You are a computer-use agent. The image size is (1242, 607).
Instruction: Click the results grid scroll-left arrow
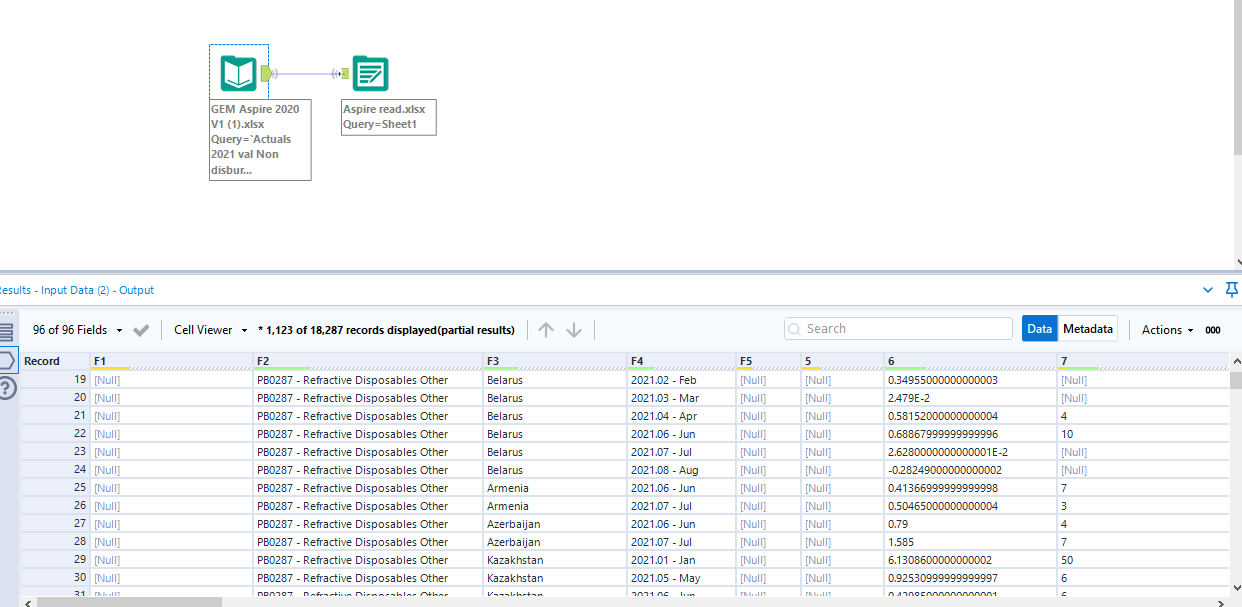point(27,602)
